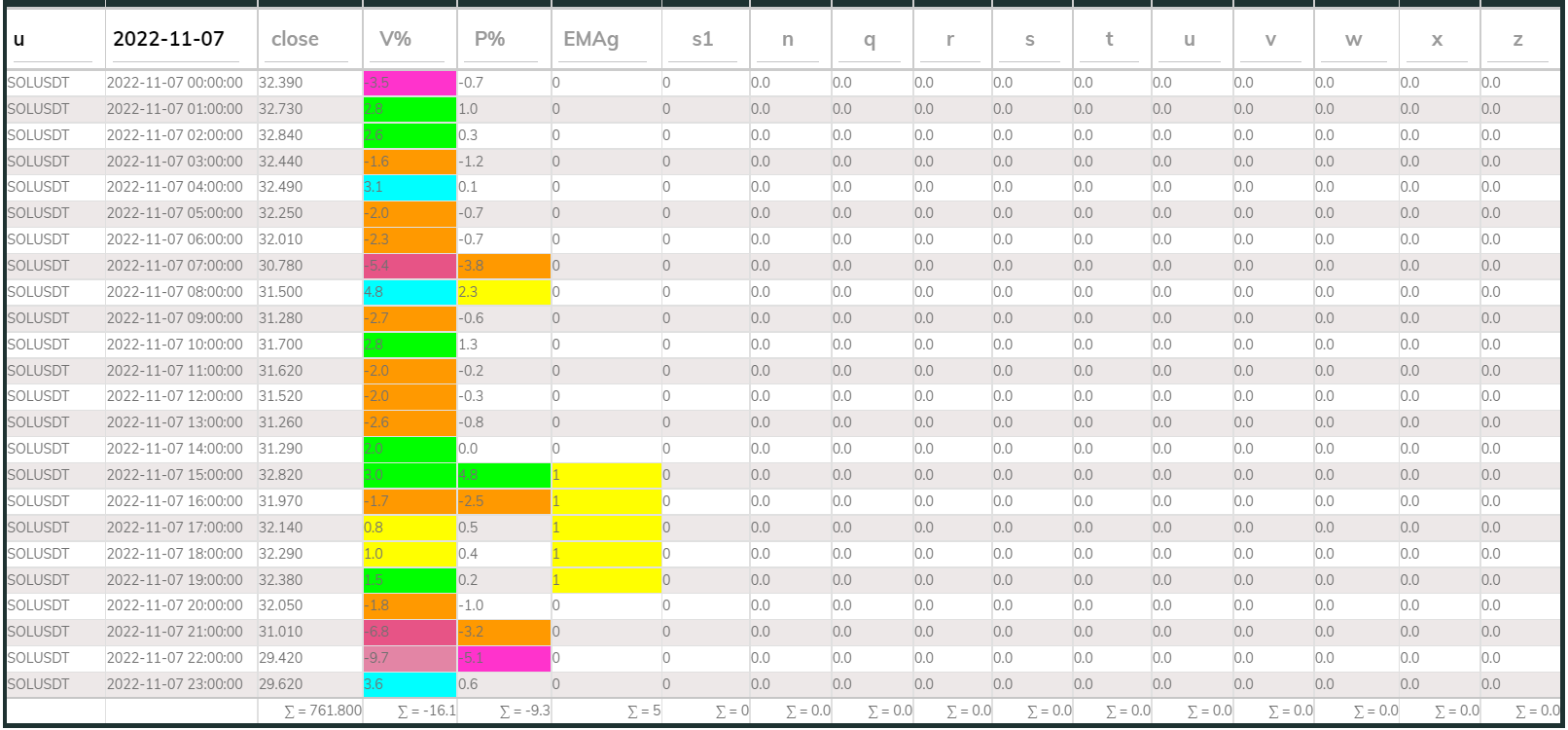
Task: Click the 'close' column header
Action: click(295, 39)
